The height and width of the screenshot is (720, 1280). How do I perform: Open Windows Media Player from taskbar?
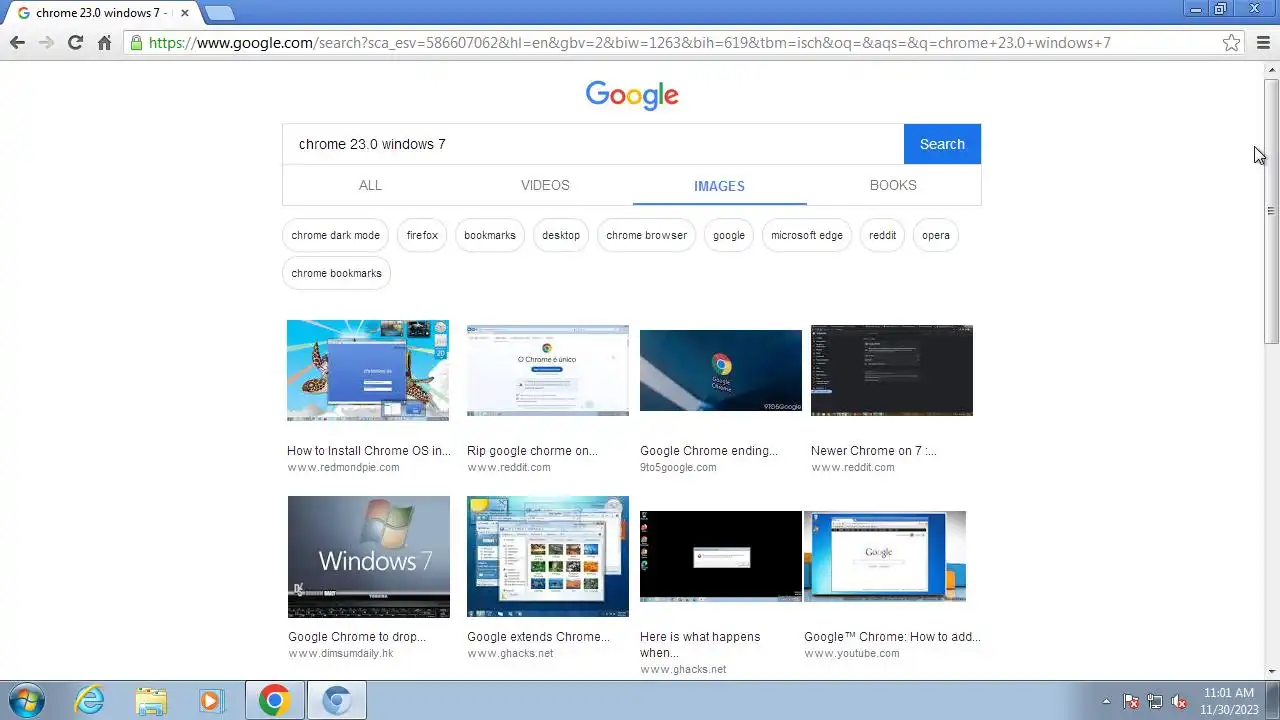211,700
